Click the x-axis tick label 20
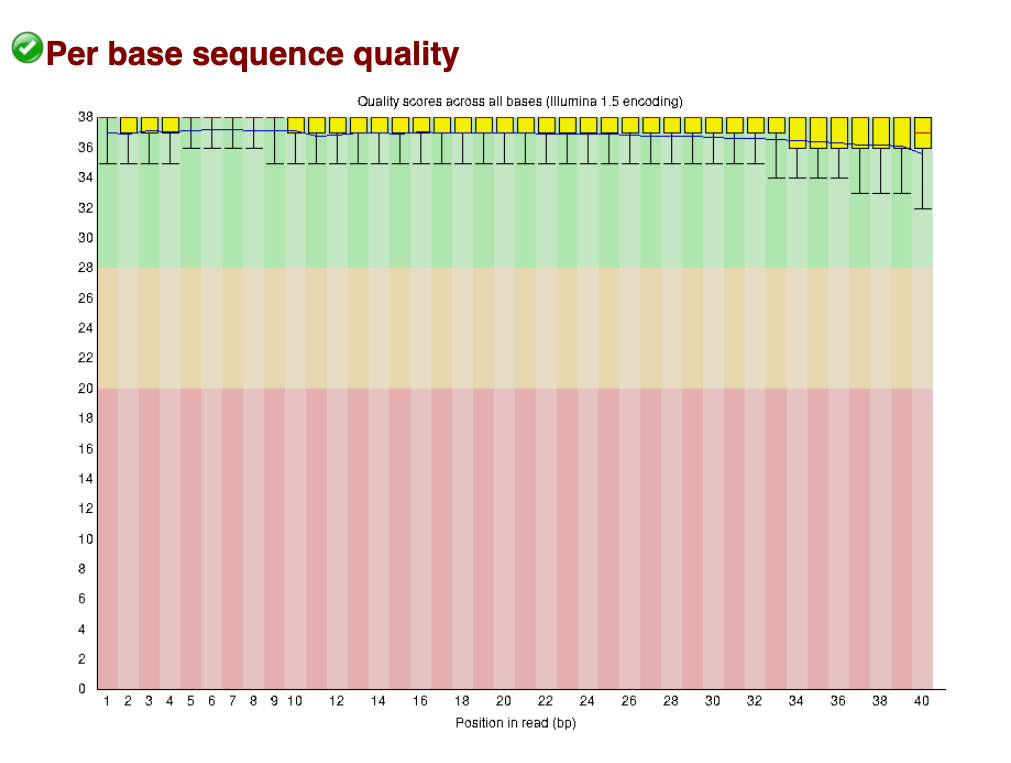Screen dimensions: 1011x763 [504, 701]
